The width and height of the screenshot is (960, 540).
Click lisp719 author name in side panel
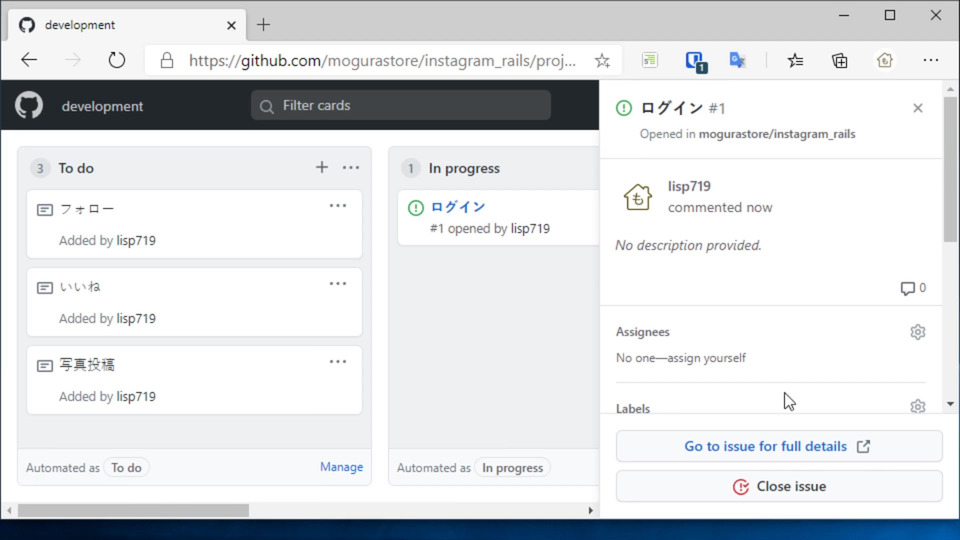point(689,186)
